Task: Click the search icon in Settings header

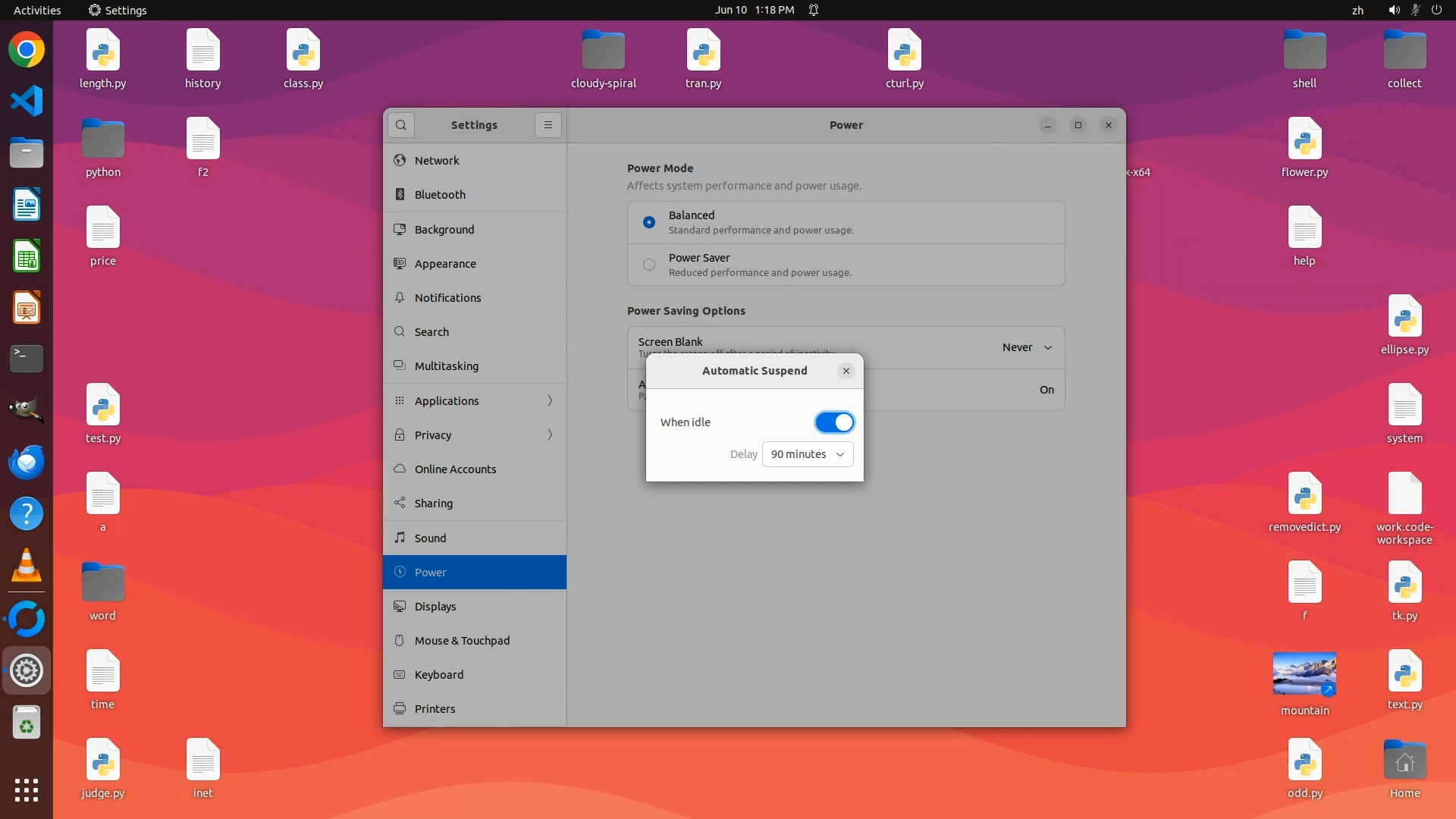Action: (x=401, y=125)
